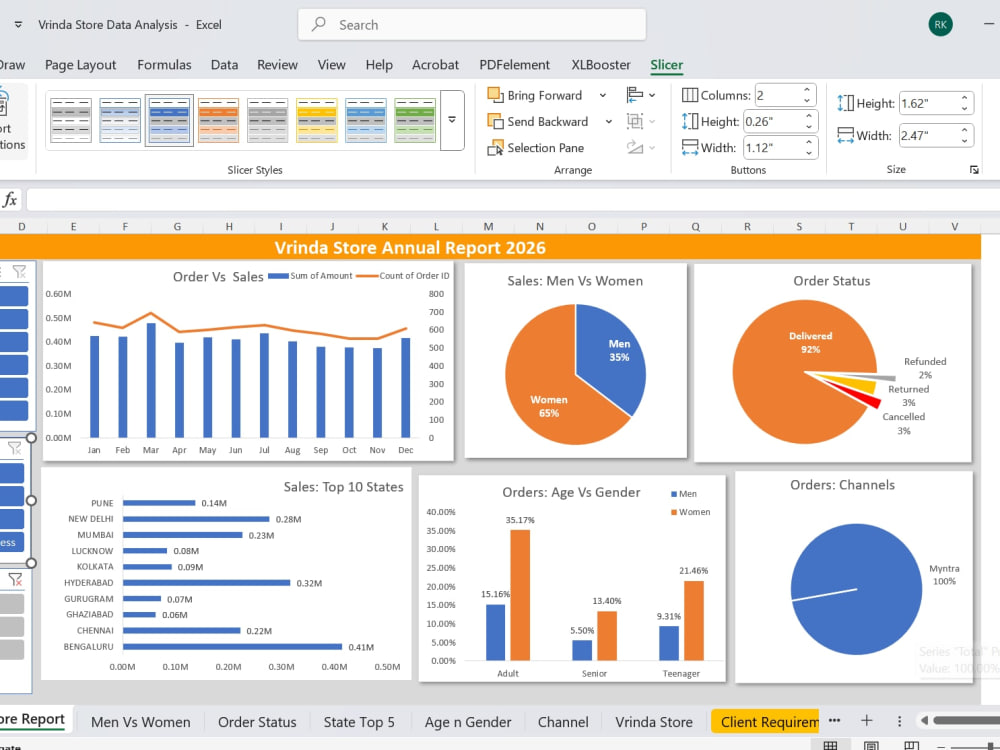
Task: Add a new sheet with plus icon
Action: (866, 721)
